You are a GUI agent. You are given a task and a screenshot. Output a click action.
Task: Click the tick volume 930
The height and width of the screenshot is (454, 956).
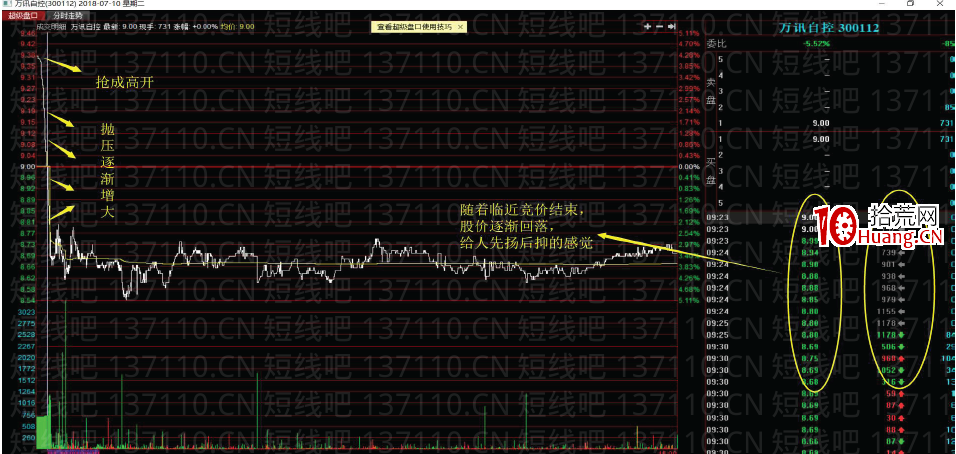coord(888,276)
